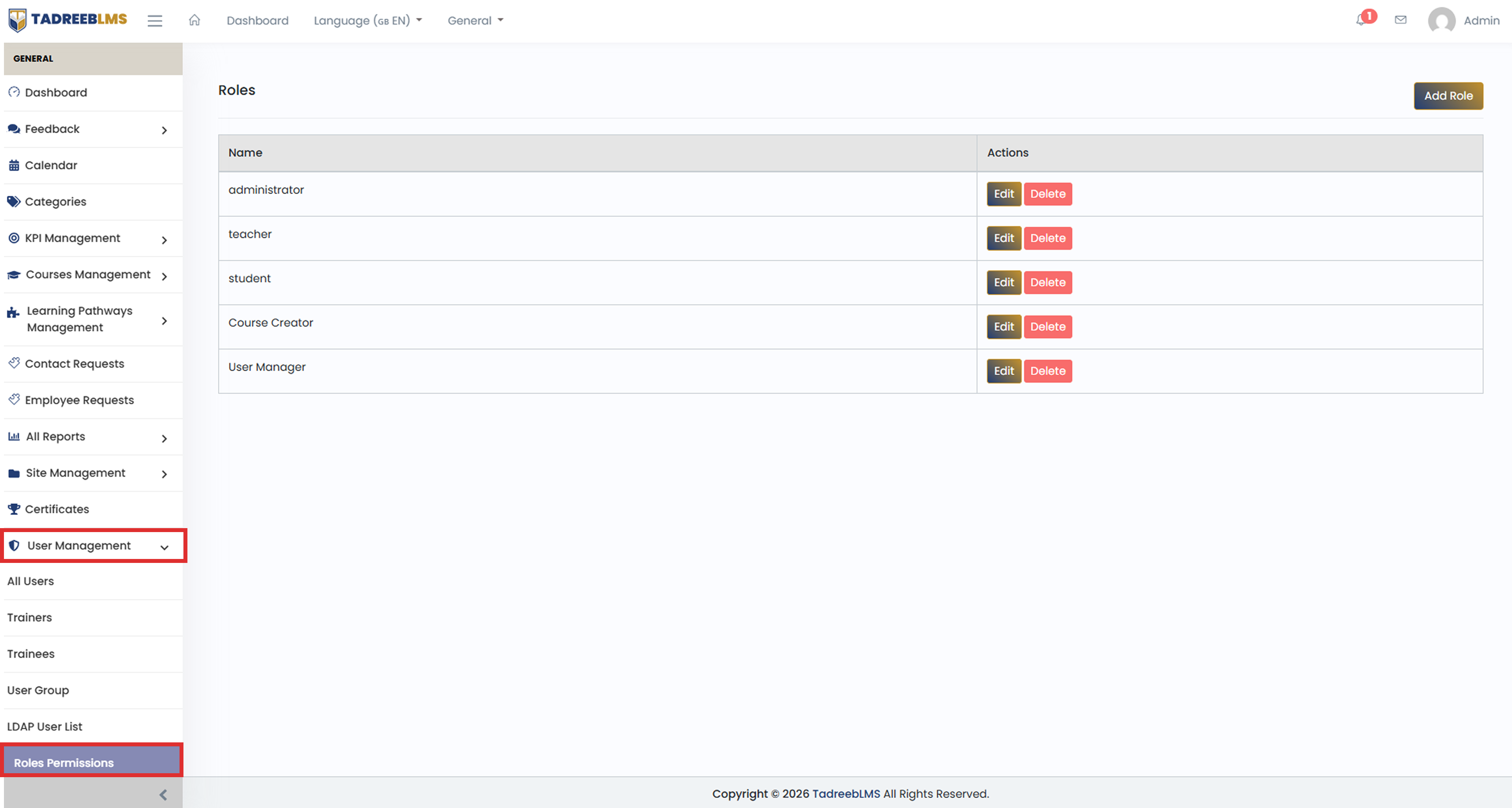1512x808 pixels.
Task: Click the Certificates trophy icon
Action: click(x=14, y=509)
